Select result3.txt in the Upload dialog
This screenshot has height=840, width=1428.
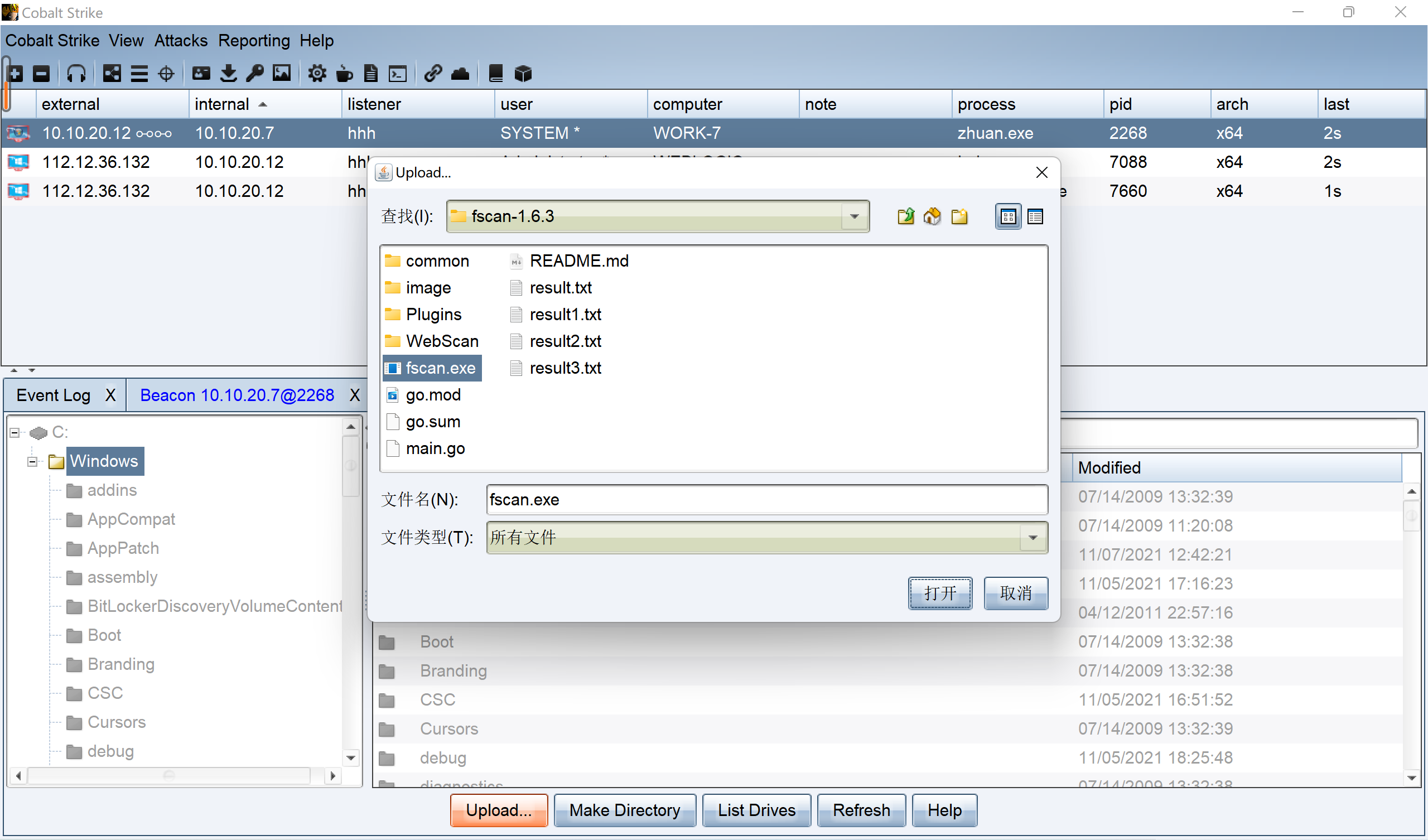(x=556, y=368)
